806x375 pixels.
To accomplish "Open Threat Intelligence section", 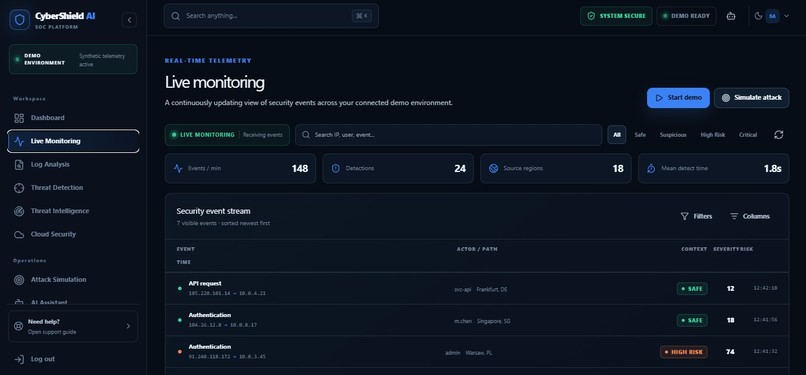I will (x=73, y=211).
